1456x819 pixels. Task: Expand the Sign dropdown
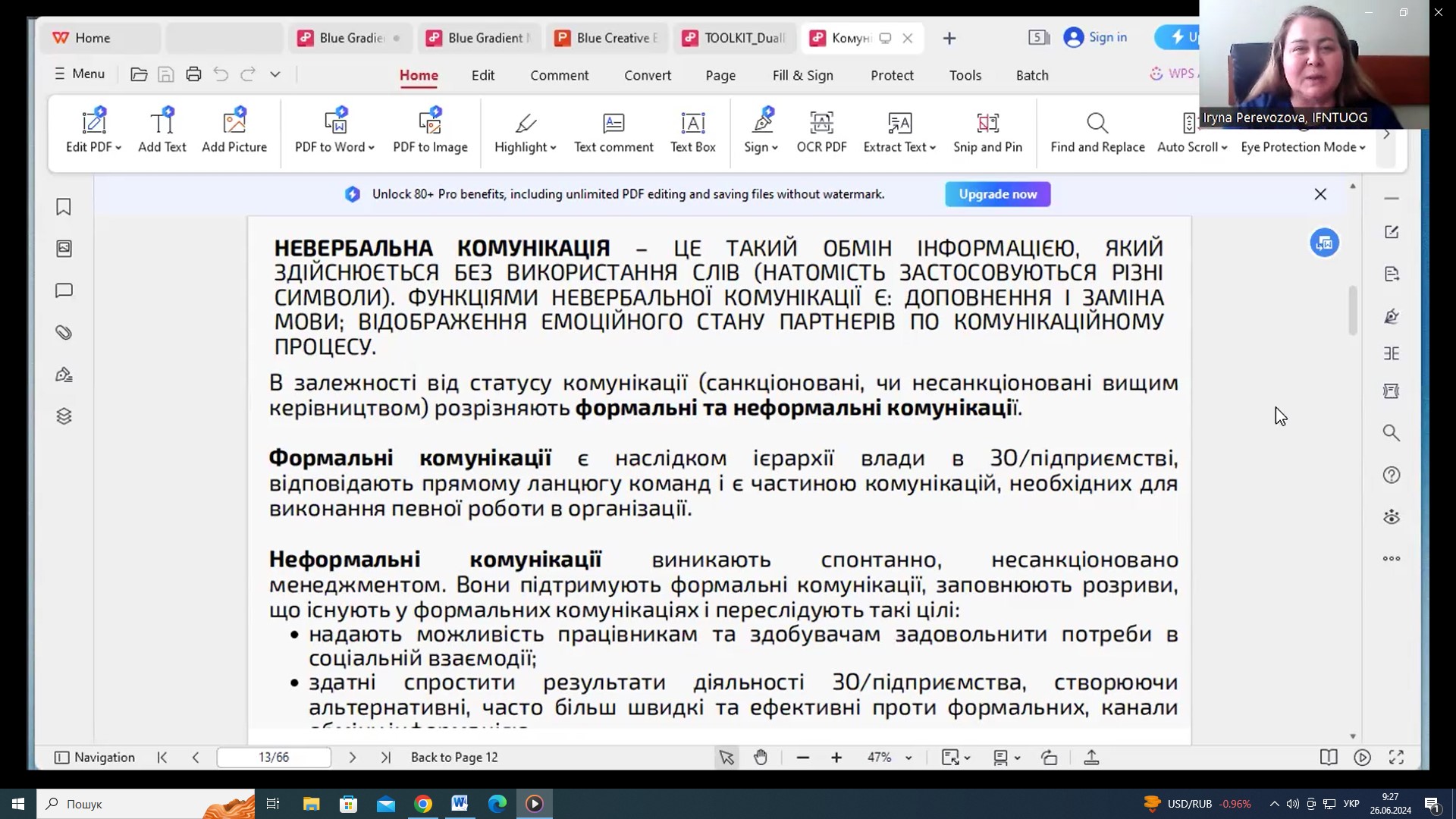point(774,147)
